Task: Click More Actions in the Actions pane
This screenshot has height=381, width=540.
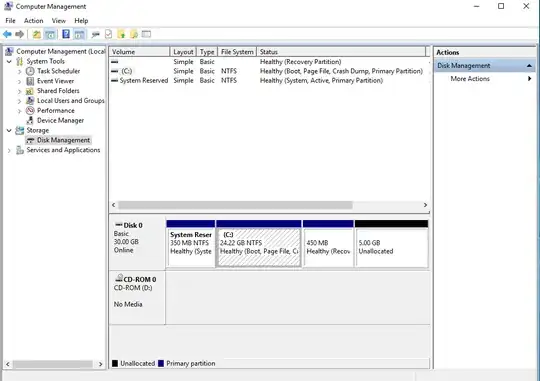Action: click(470, 79)
